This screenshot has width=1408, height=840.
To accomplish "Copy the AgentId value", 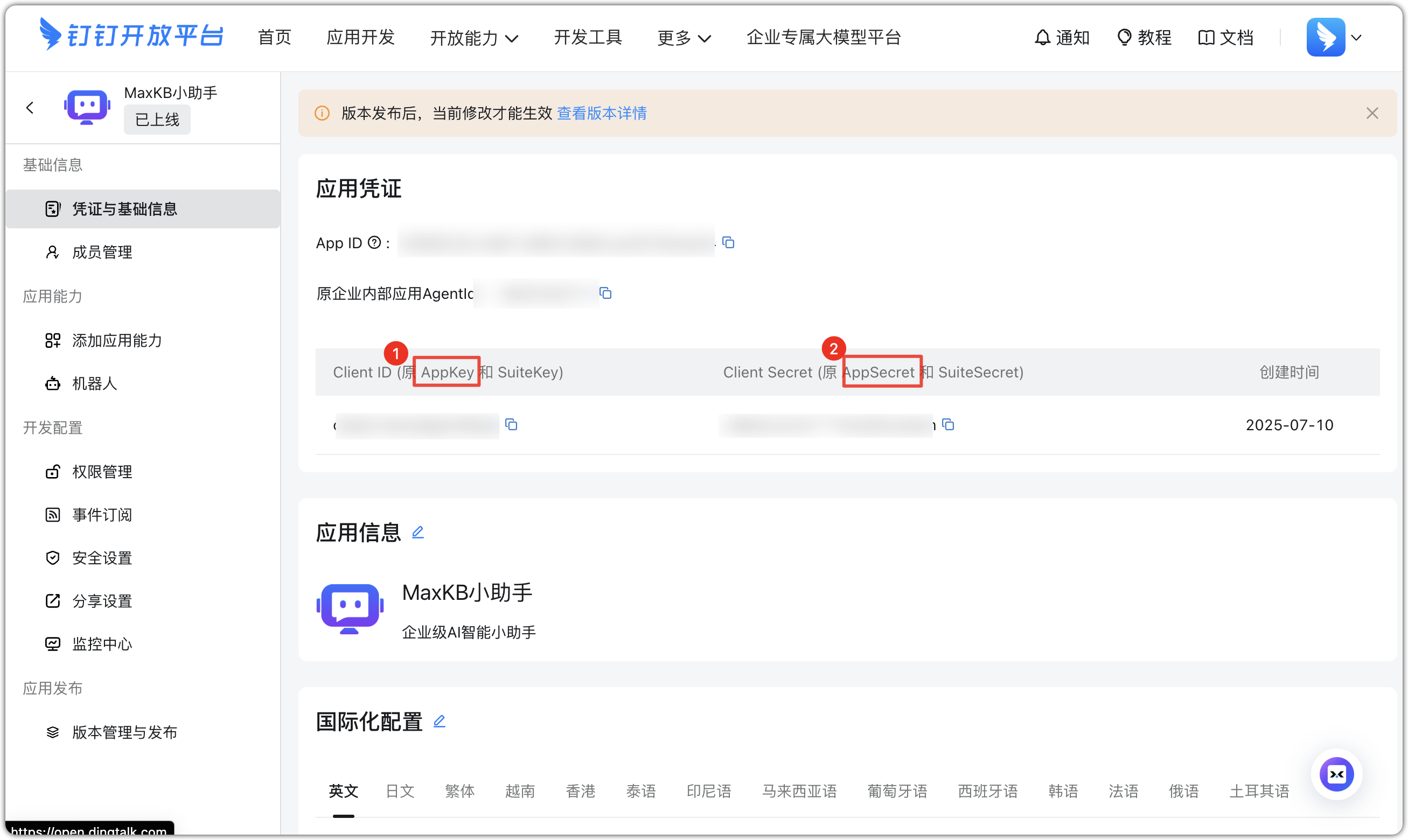I will 606,294.
